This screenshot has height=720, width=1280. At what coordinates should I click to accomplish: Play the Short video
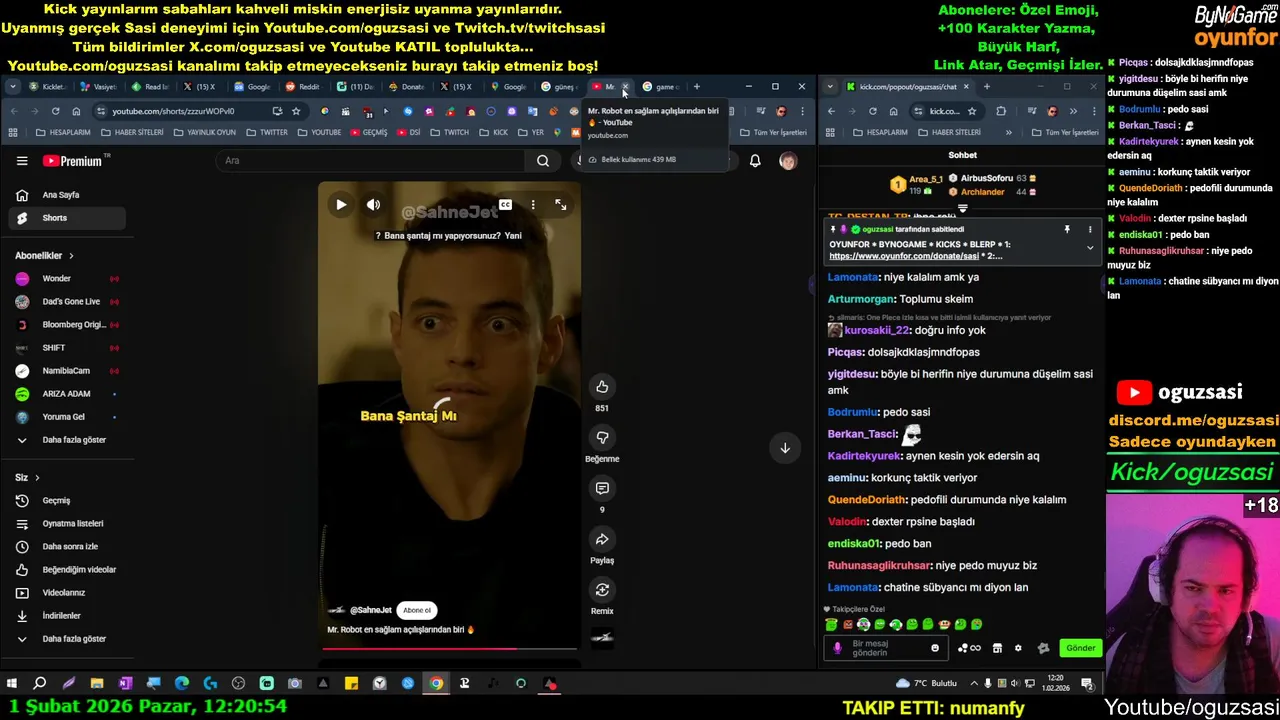tap(341, 204)
